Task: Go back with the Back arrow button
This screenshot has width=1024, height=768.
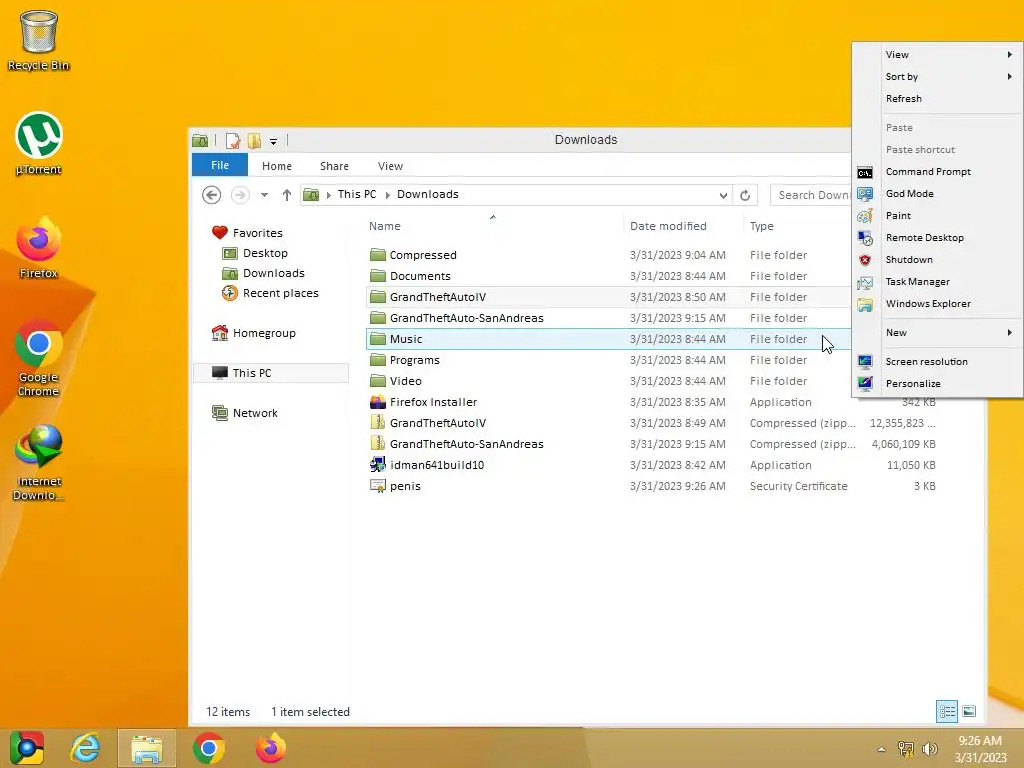Action: pyautogui.click(x=211, y=195)
